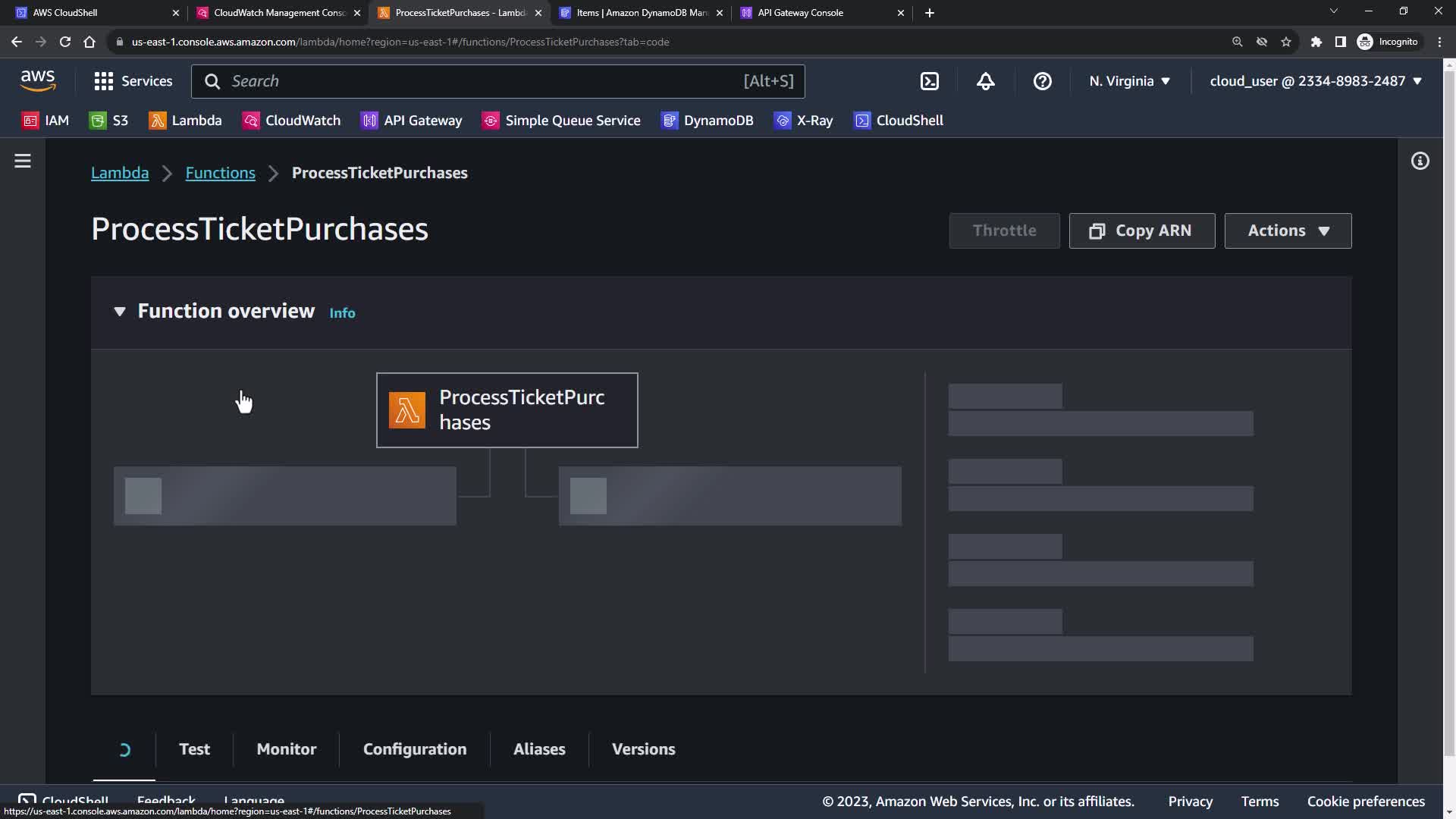
Task: Collapse the Function overview section
Action: tap(120, 312)
